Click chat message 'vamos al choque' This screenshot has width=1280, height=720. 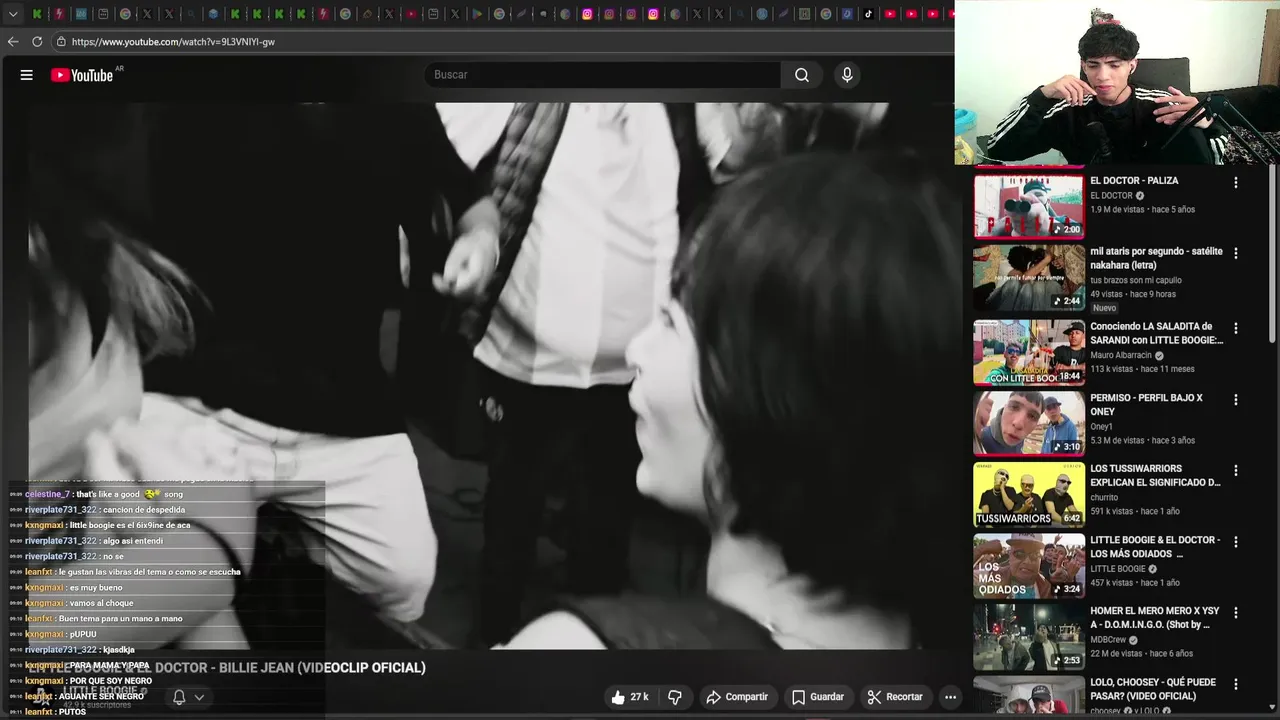(x=101, y=603)
